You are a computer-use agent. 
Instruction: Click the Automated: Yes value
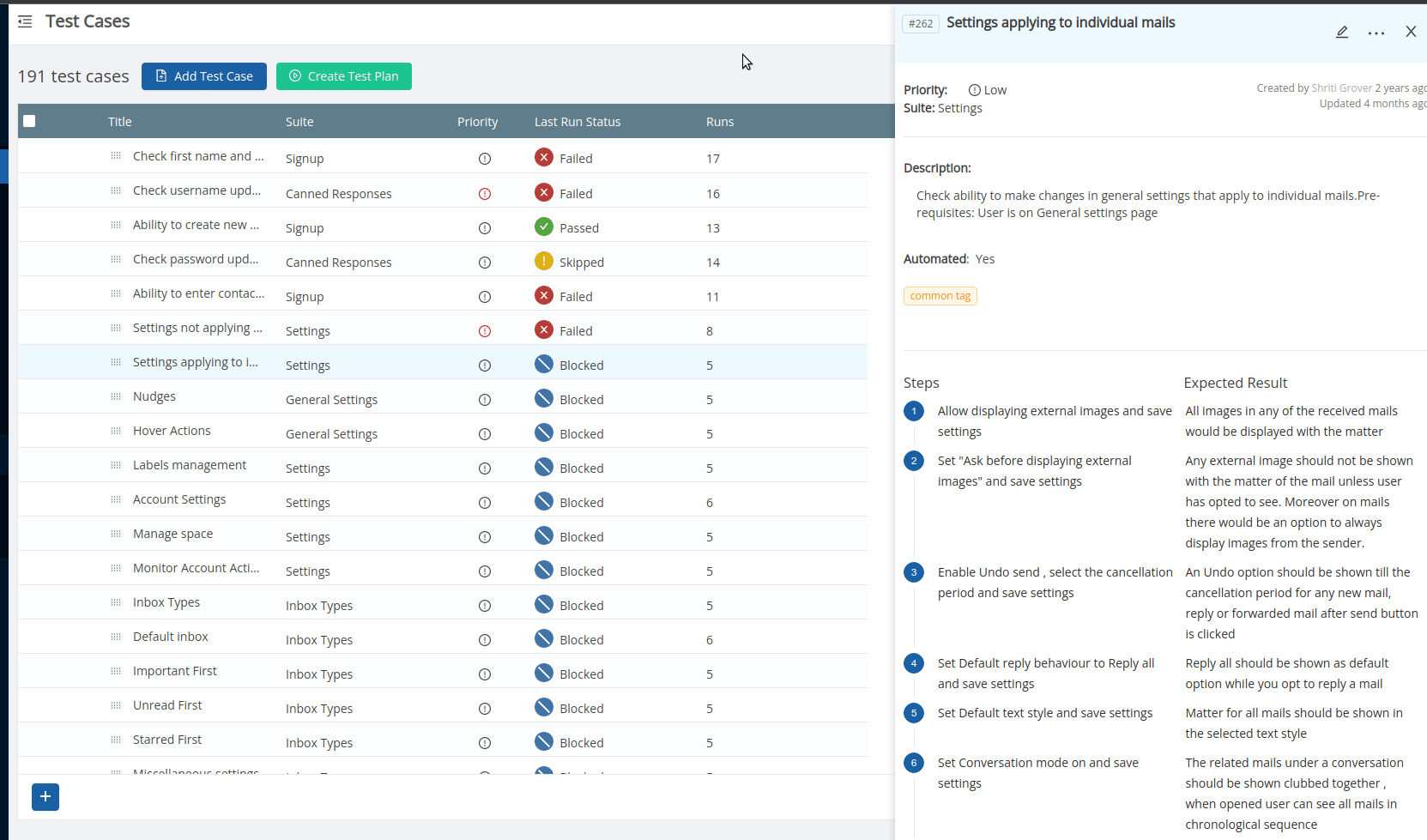[985, 259]
